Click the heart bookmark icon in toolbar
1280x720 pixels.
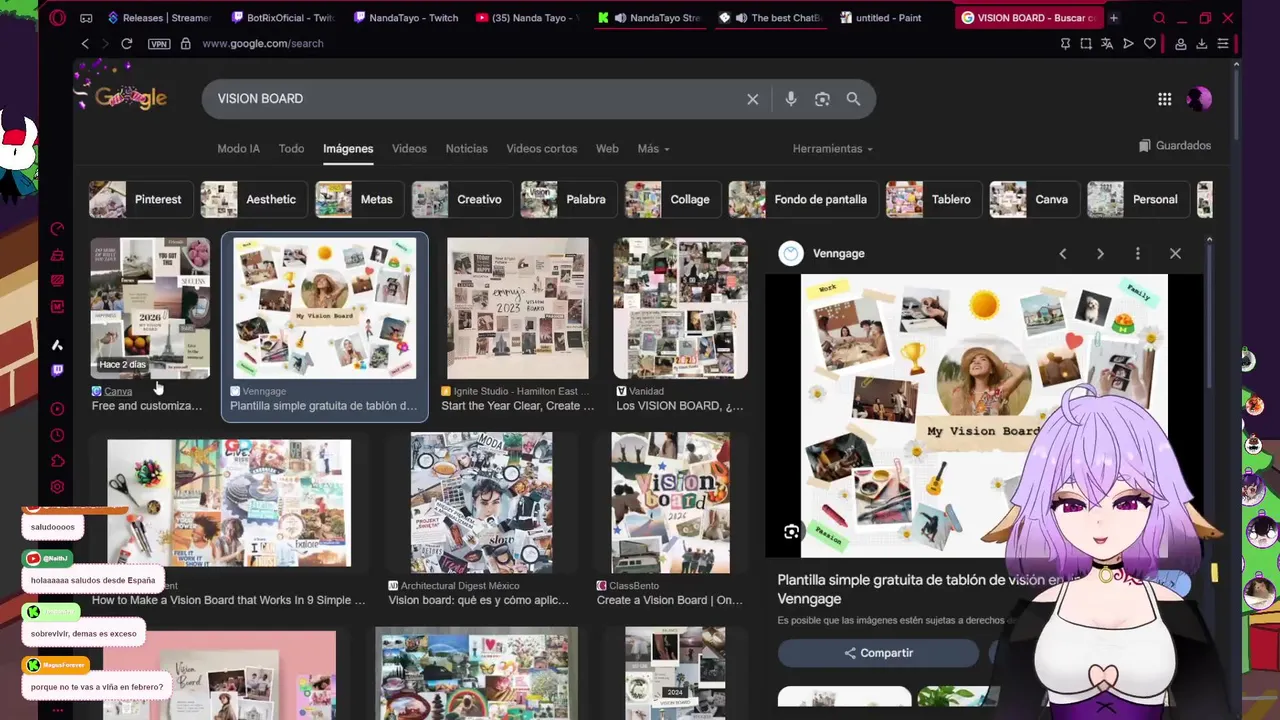pyautogui.click(x=1150, y=44)
